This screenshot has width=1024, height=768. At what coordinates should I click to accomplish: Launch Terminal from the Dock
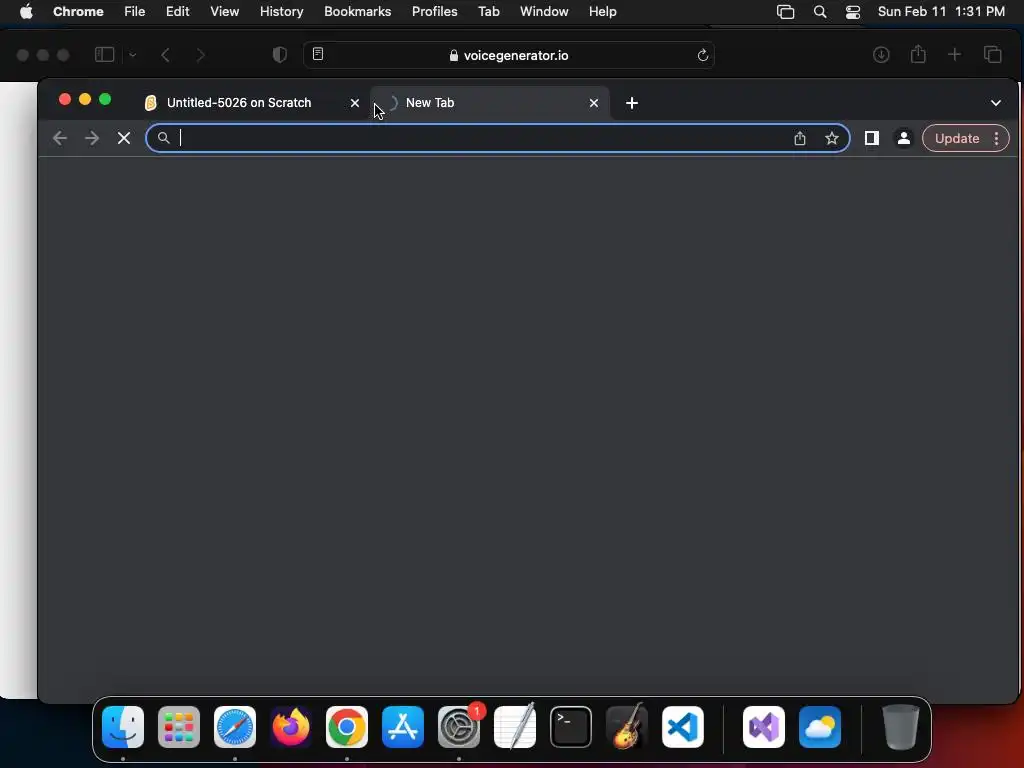pyautogui.click(x=571, y=727)
